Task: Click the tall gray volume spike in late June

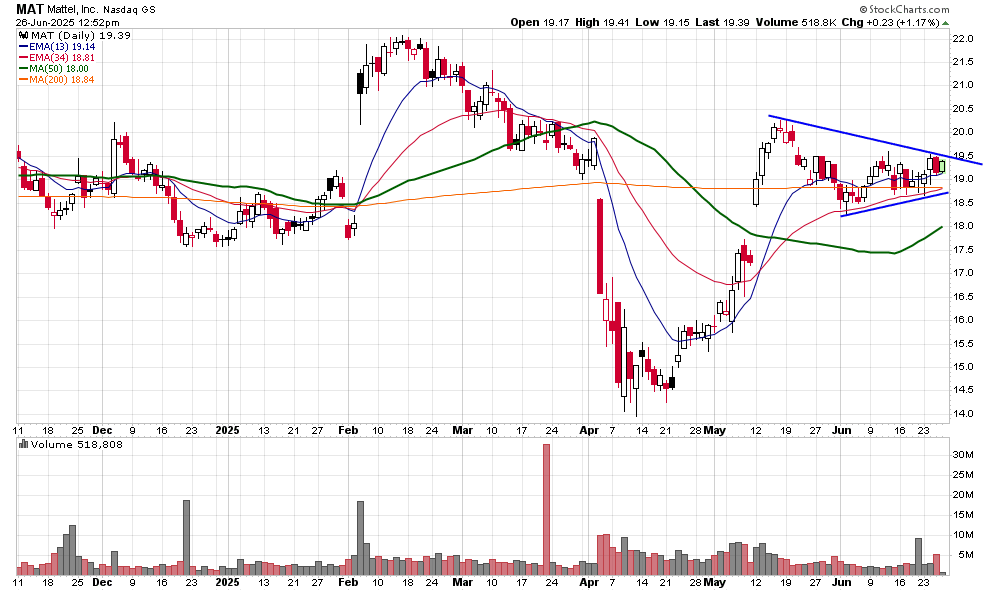Action: point(919,556)
